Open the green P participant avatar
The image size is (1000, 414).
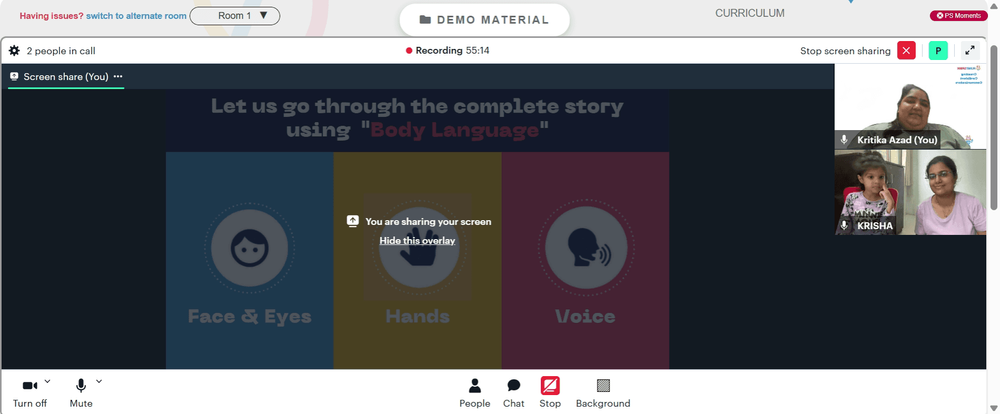938,50
